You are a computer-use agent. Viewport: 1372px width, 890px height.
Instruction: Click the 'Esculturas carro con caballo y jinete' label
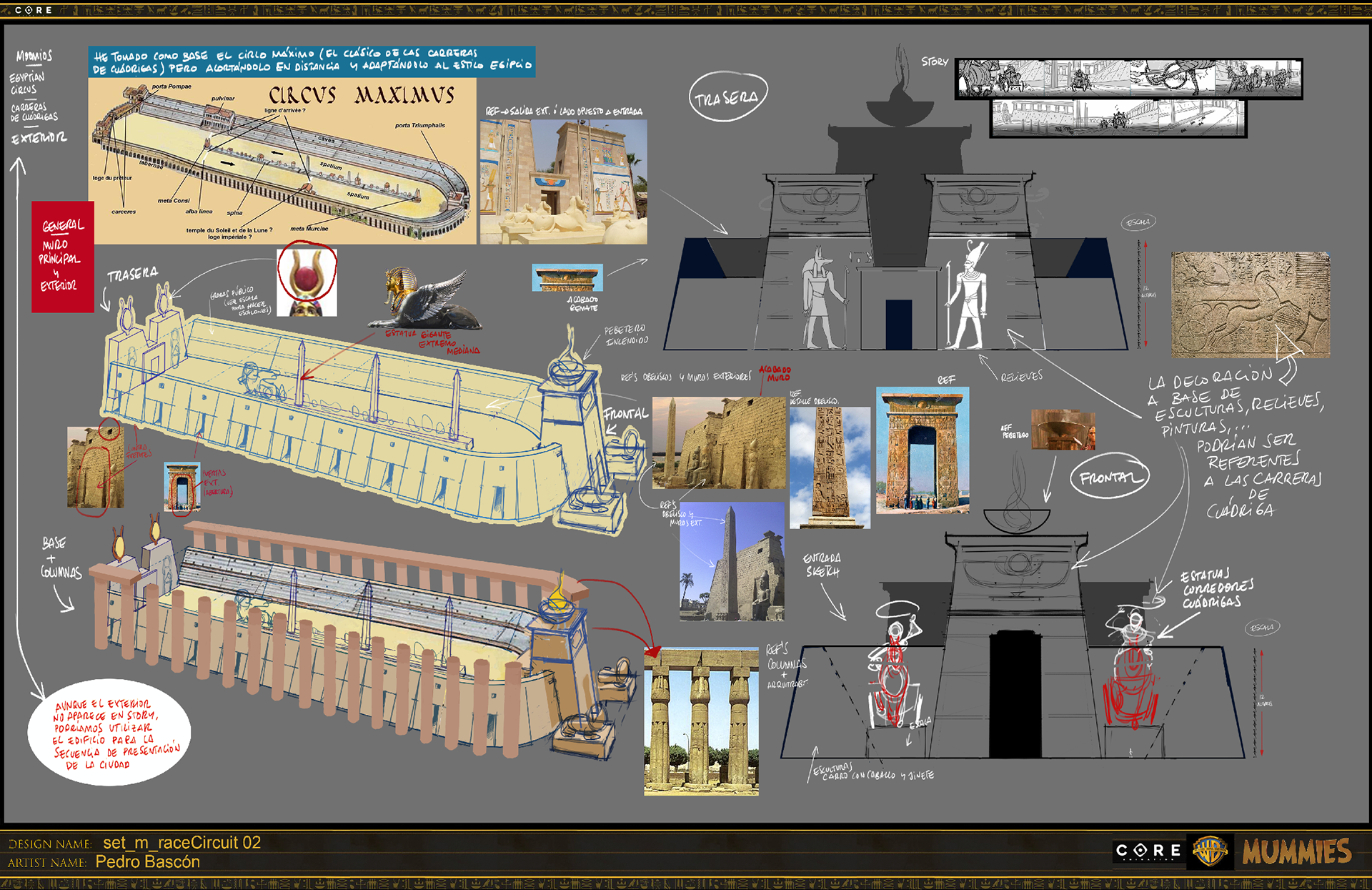tap(873, 772)
